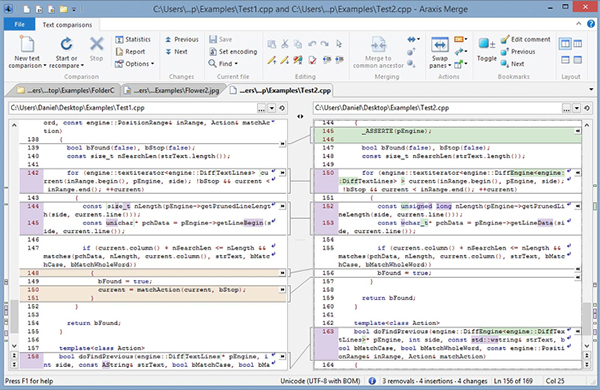Toggle the three-way horizontal layout
600x390 pixels.
pyautogui.click(x=578, y=60)
